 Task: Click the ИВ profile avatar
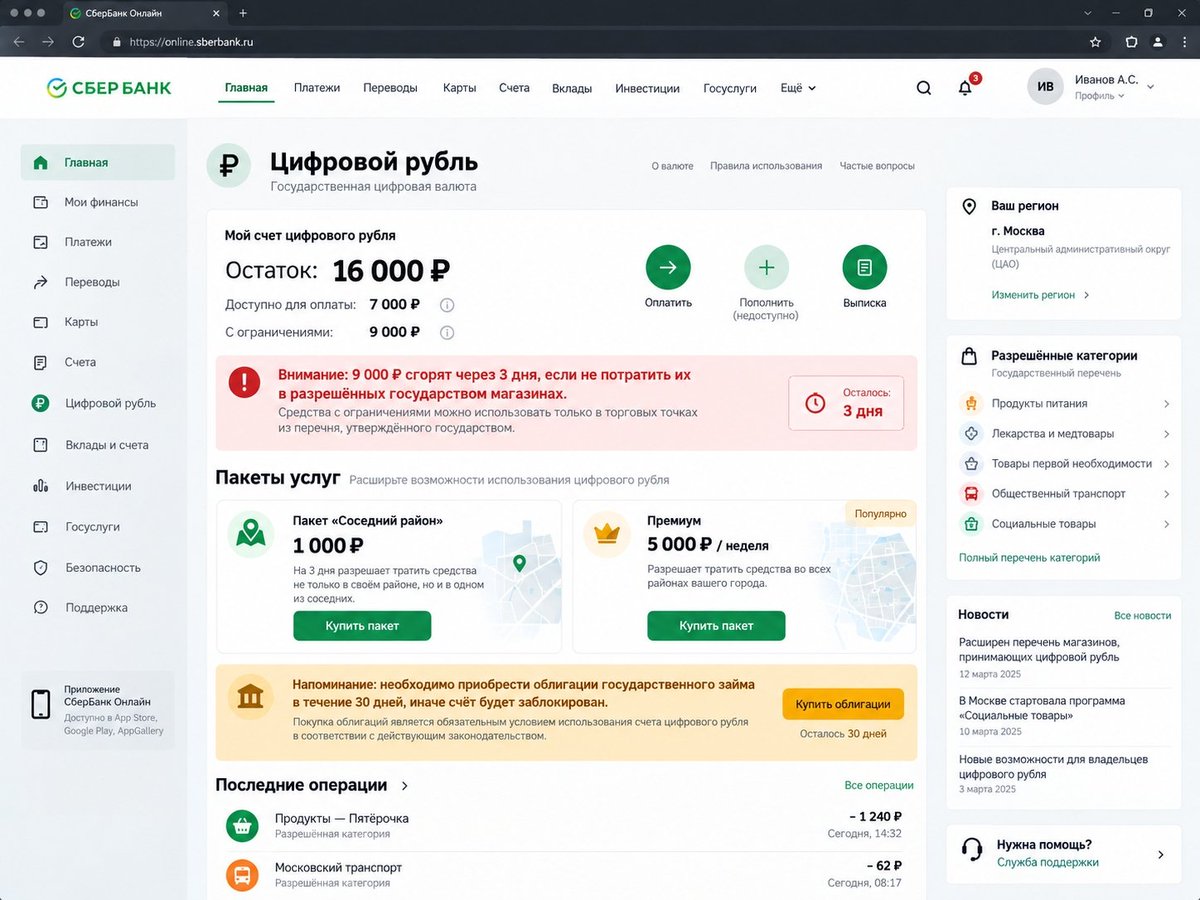(x=1045, y=87)
